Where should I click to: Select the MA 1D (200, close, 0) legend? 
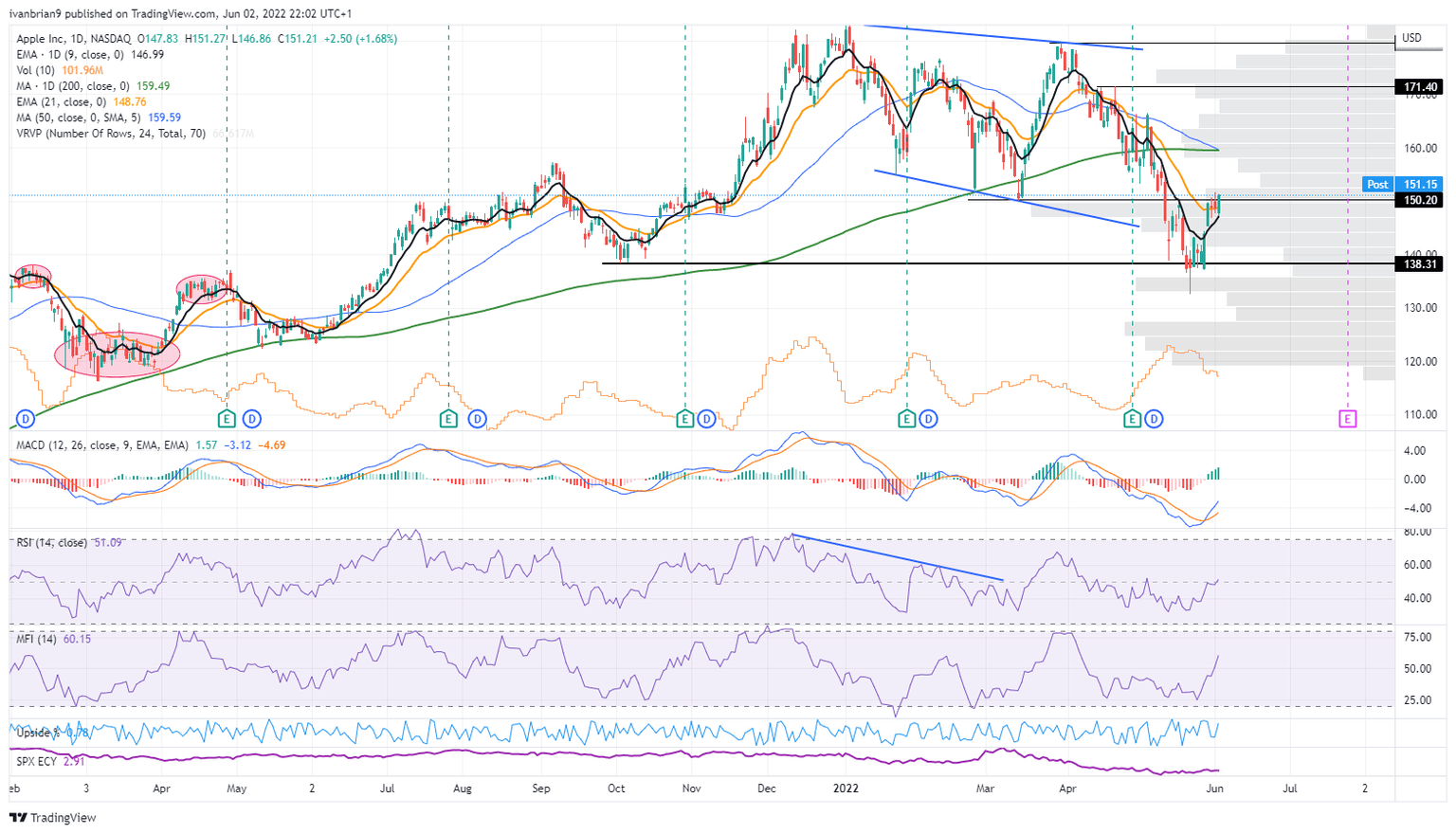click(72, 86)
